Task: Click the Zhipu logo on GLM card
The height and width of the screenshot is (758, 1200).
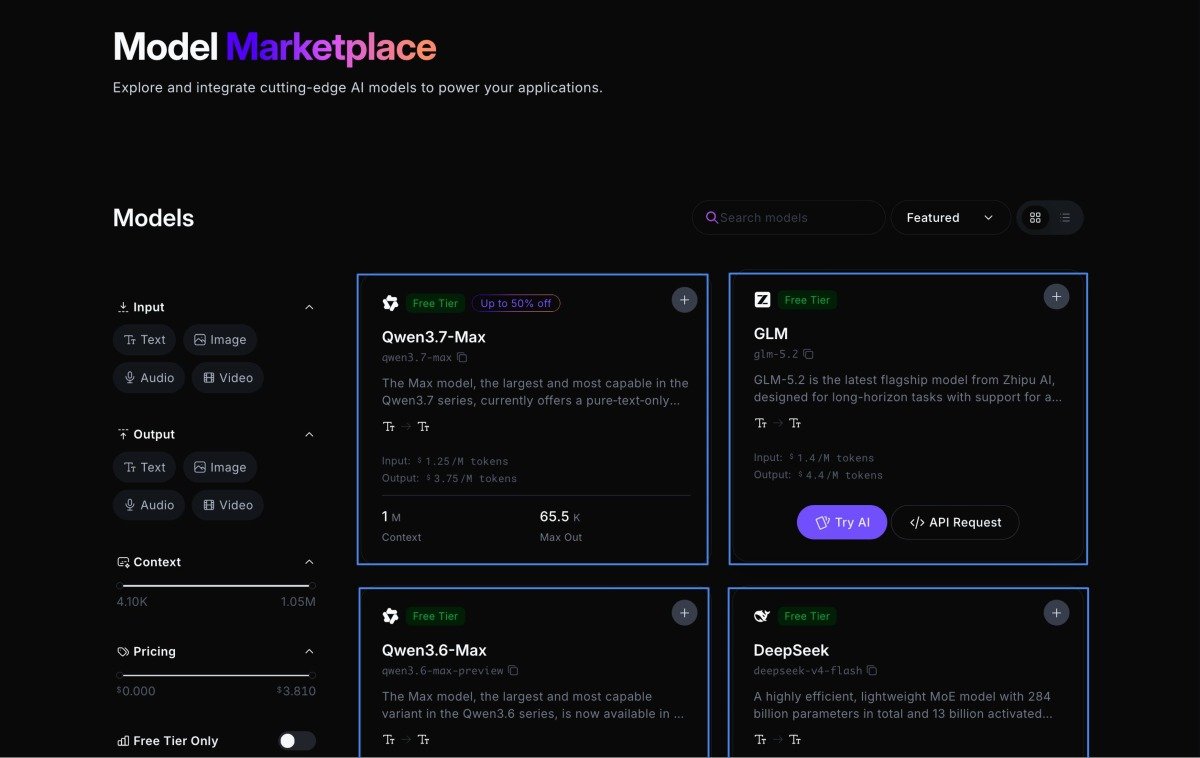Action: pyautogui.click(x=762, y=299)
